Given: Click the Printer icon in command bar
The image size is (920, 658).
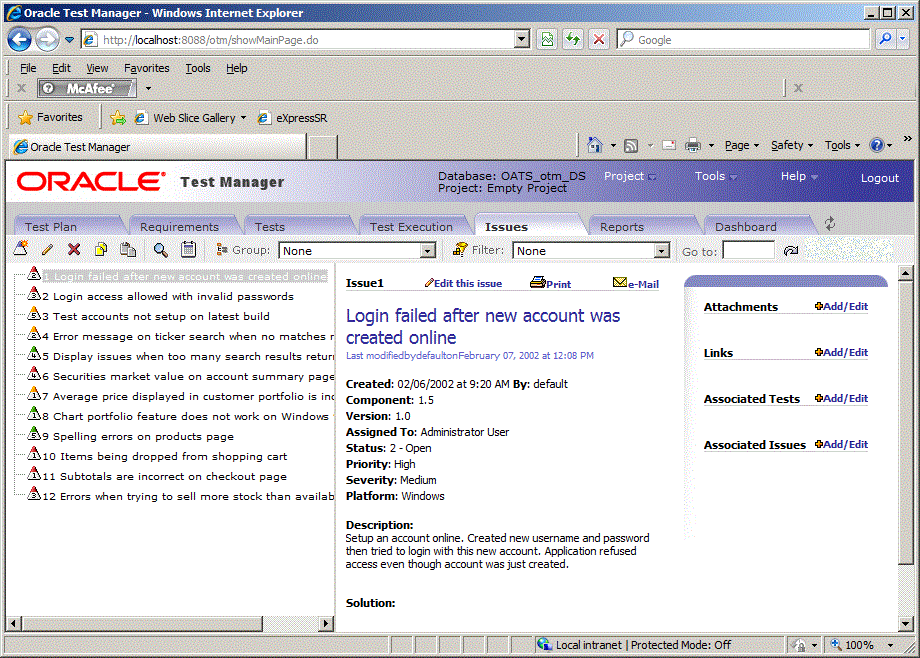Looking at the screenshot, I should click(x=693, y=145).
